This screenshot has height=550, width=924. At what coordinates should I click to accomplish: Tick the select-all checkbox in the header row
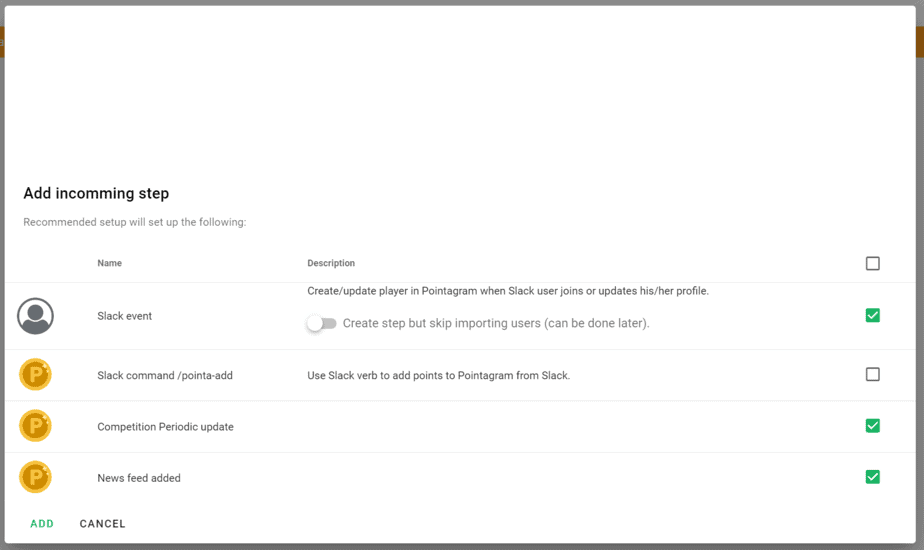(x=873, y=263)
